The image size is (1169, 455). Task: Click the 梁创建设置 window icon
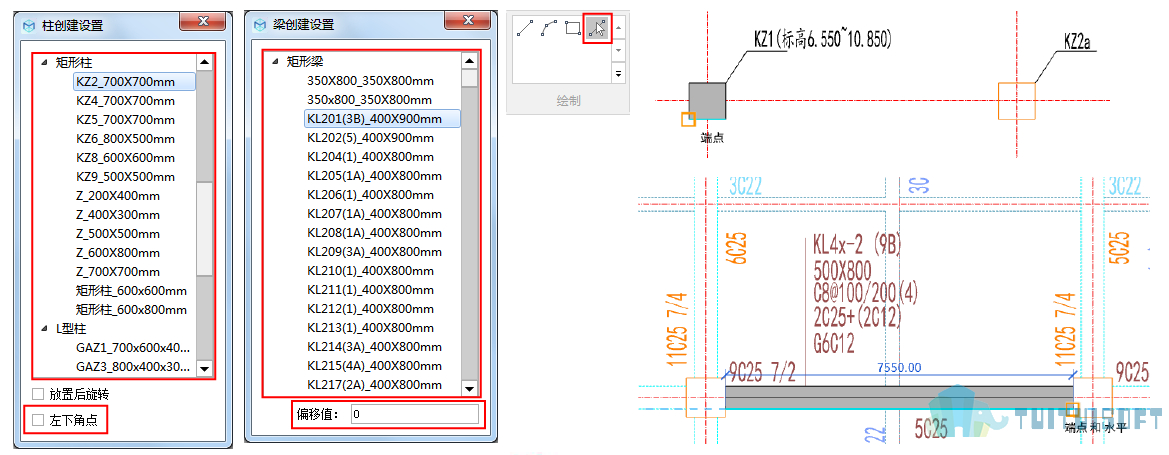[x=260, y=25]
